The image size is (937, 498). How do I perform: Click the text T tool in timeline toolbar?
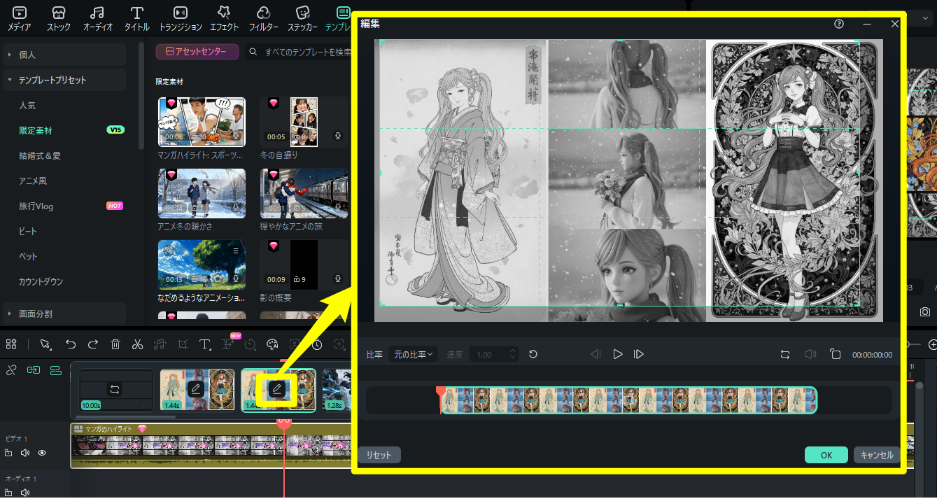[205, 344]
